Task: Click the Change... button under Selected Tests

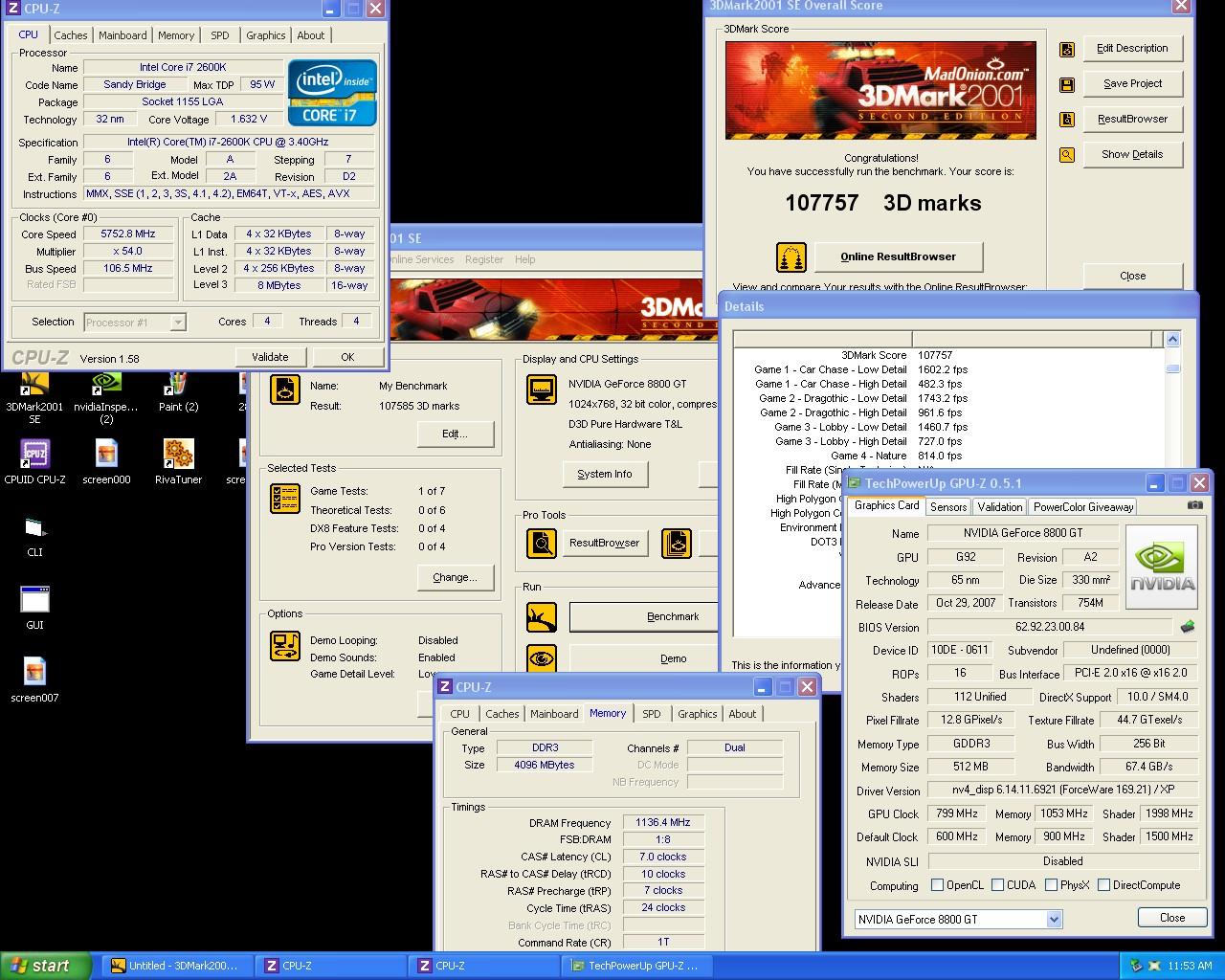Action: coord(455,577)
